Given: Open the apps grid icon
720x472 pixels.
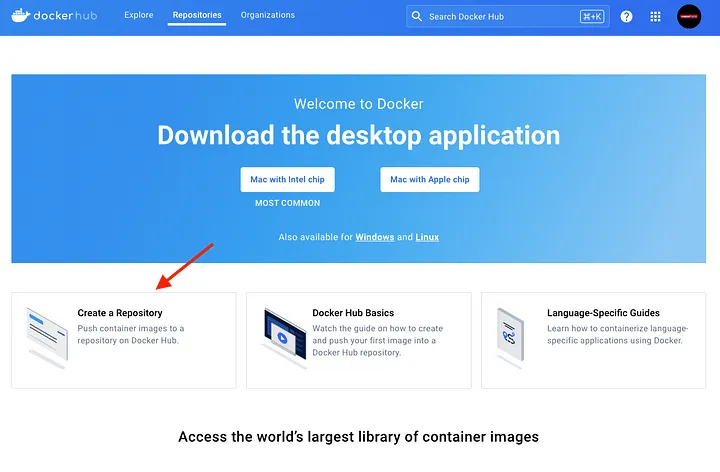Looking at the screenshot, I should pyautogui.click(x=655, y=17).
